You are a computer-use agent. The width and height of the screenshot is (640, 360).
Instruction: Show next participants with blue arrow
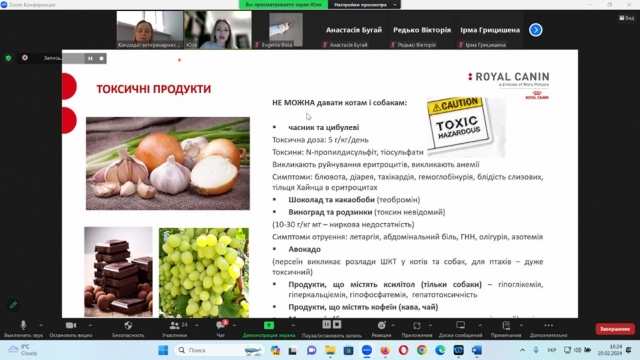tap(536, 30)
